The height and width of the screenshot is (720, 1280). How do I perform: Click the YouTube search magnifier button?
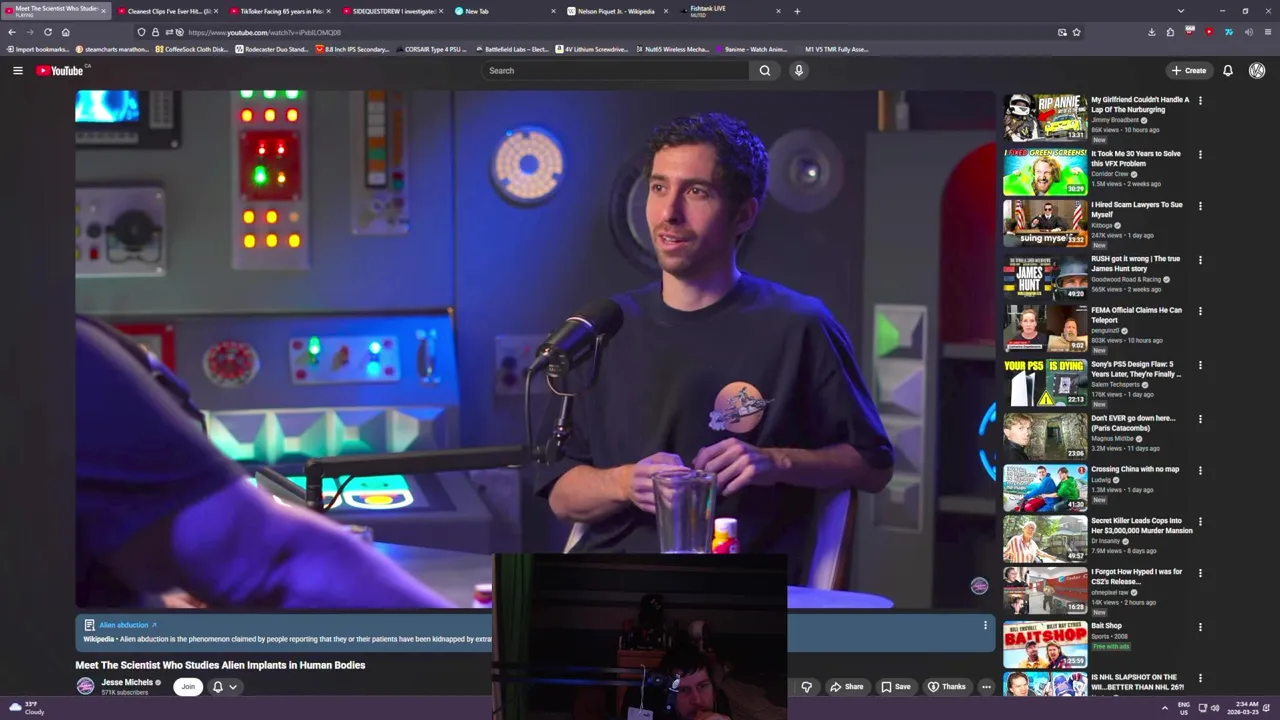tap(765, 70)
